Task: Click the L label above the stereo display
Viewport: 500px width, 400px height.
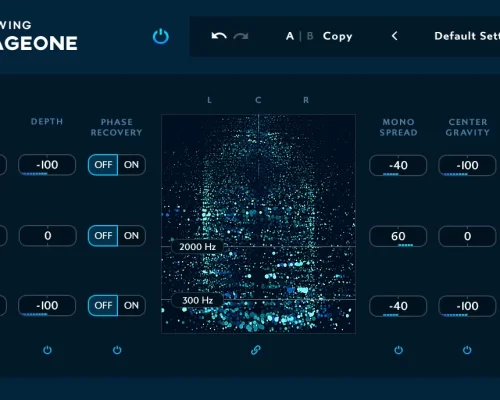Action: pos(209,100)
